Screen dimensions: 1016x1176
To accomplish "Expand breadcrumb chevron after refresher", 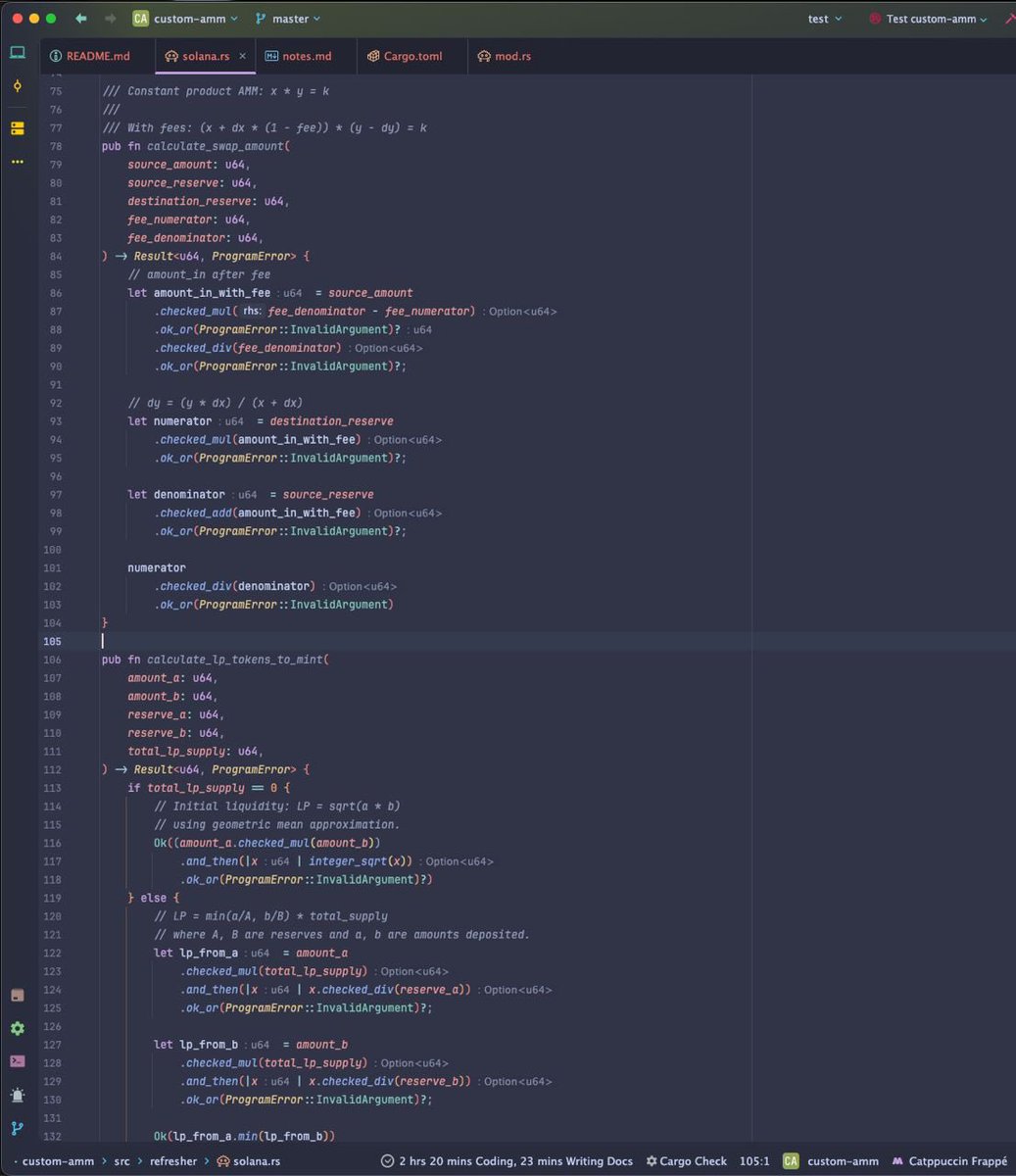I will pos(206,1161).
